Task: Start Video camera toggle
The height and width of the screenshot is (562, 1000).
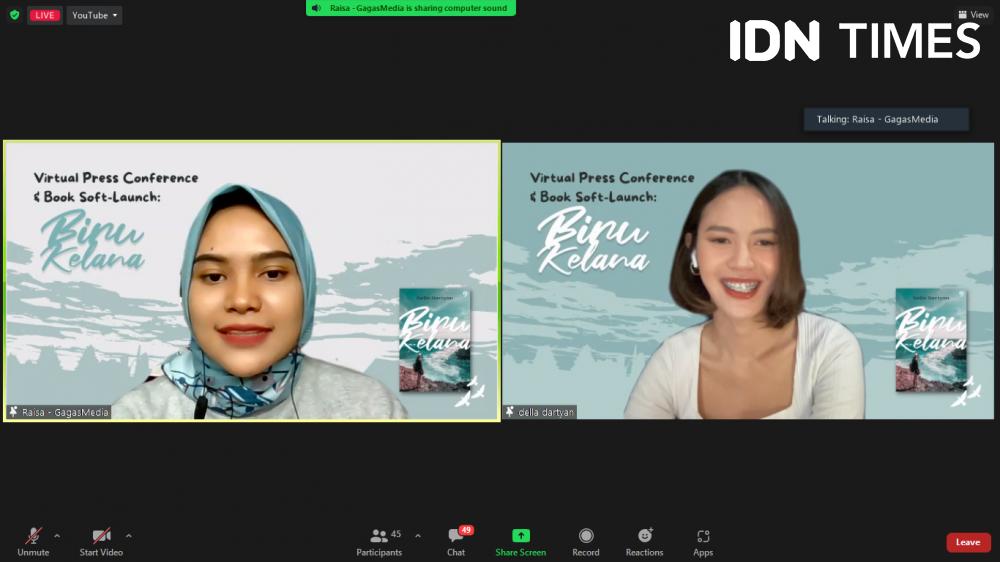Action: [101, 542]
